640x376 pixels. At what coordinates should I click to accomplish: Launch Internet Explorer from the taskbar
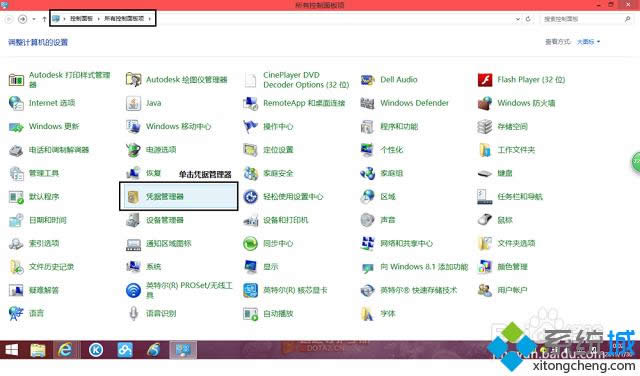click(65, 350)
